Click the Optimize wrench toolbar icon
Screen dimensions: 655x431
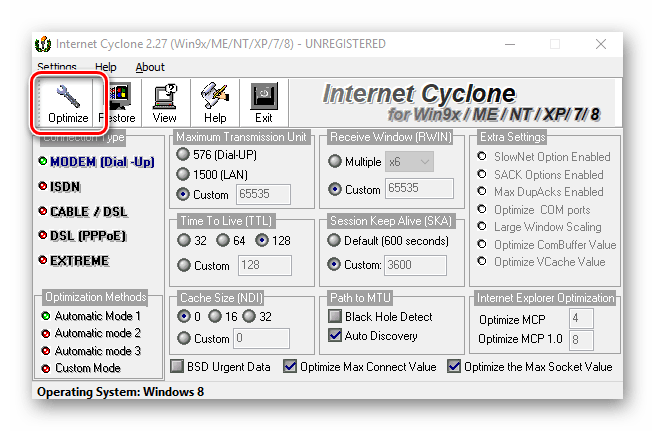click(x=68, y=96)
